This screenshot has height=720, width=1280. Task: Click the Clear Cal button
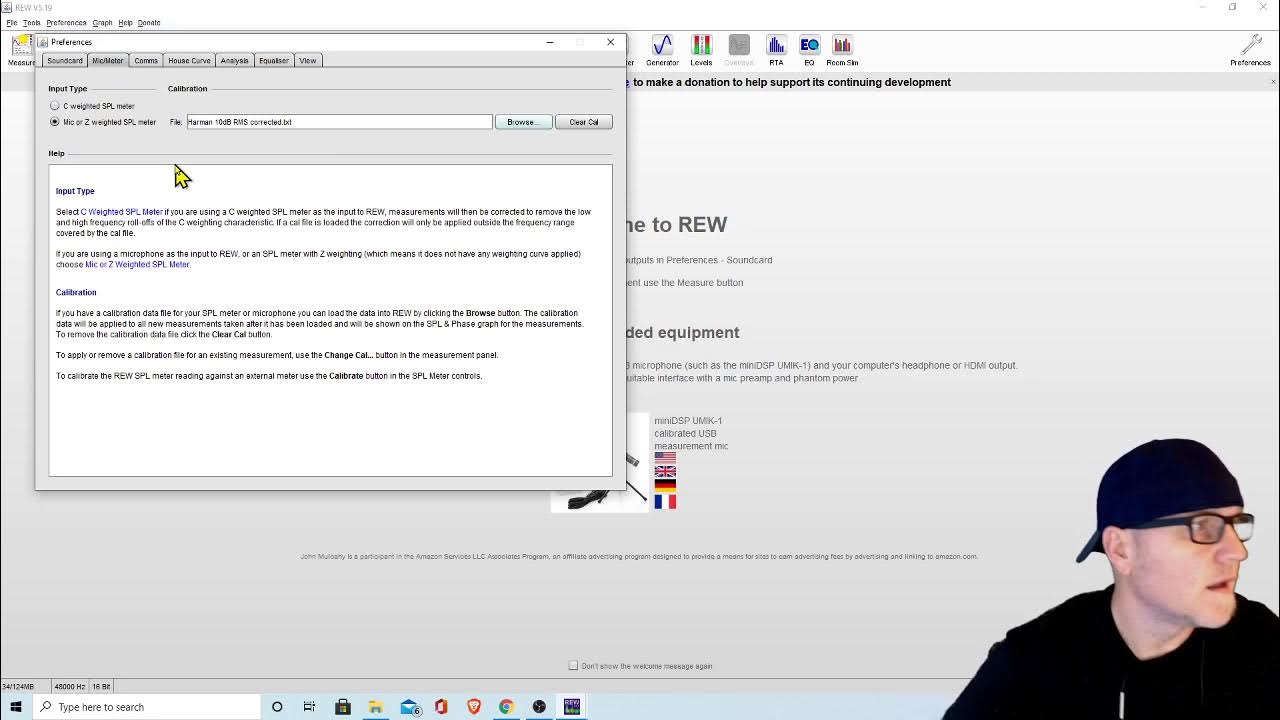pos(584,122)
